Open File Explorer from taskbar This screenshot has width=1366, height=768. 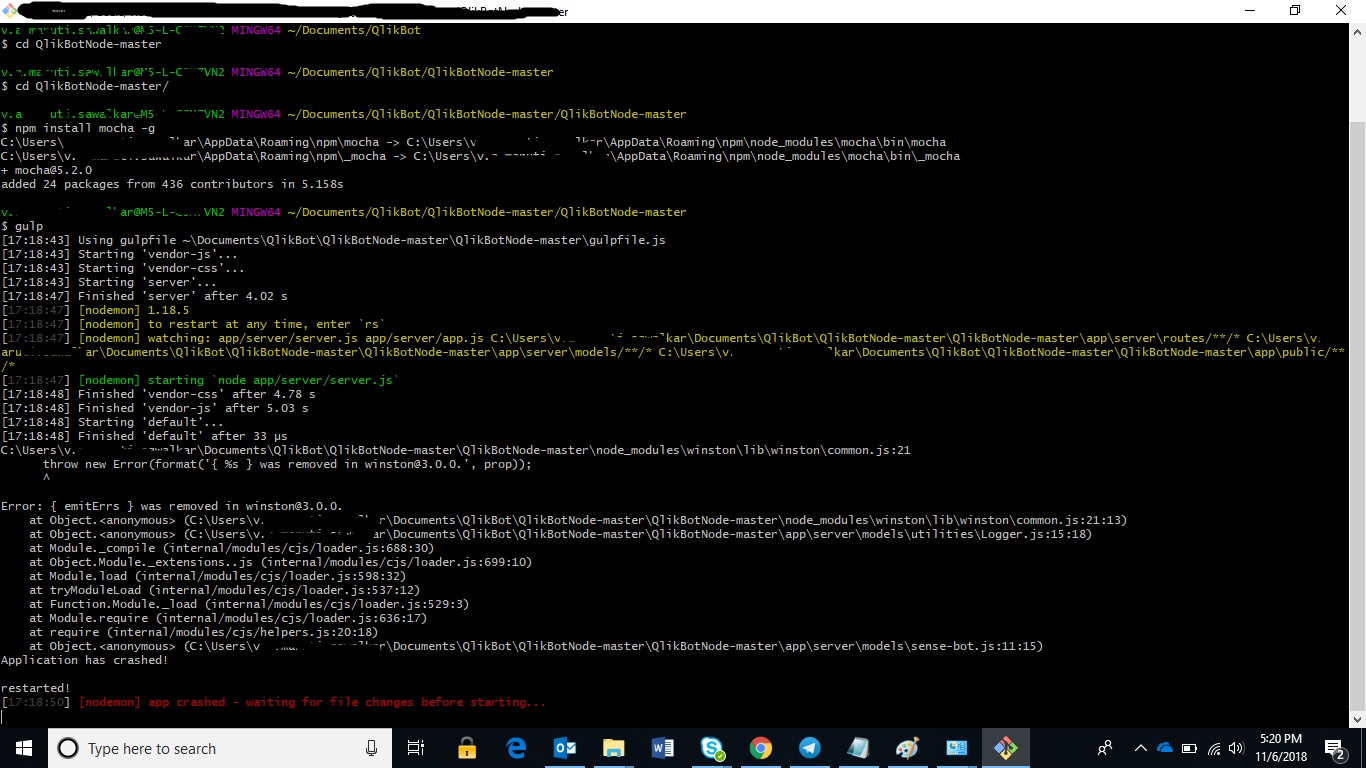tap(614, 748)
